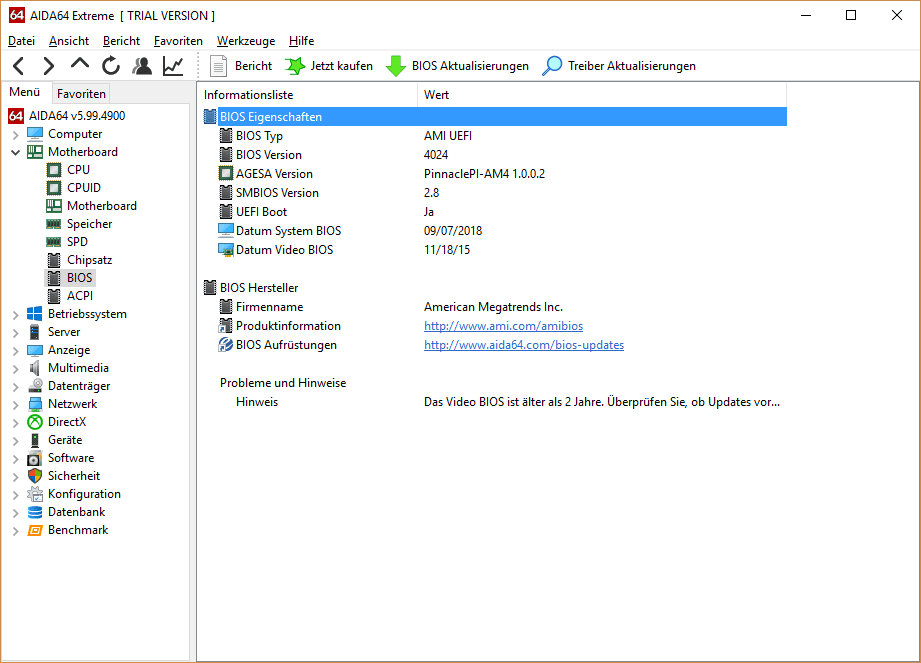Click the Informationsliste column header
This screenshot has height=663, width=921.
click(308, 95)
